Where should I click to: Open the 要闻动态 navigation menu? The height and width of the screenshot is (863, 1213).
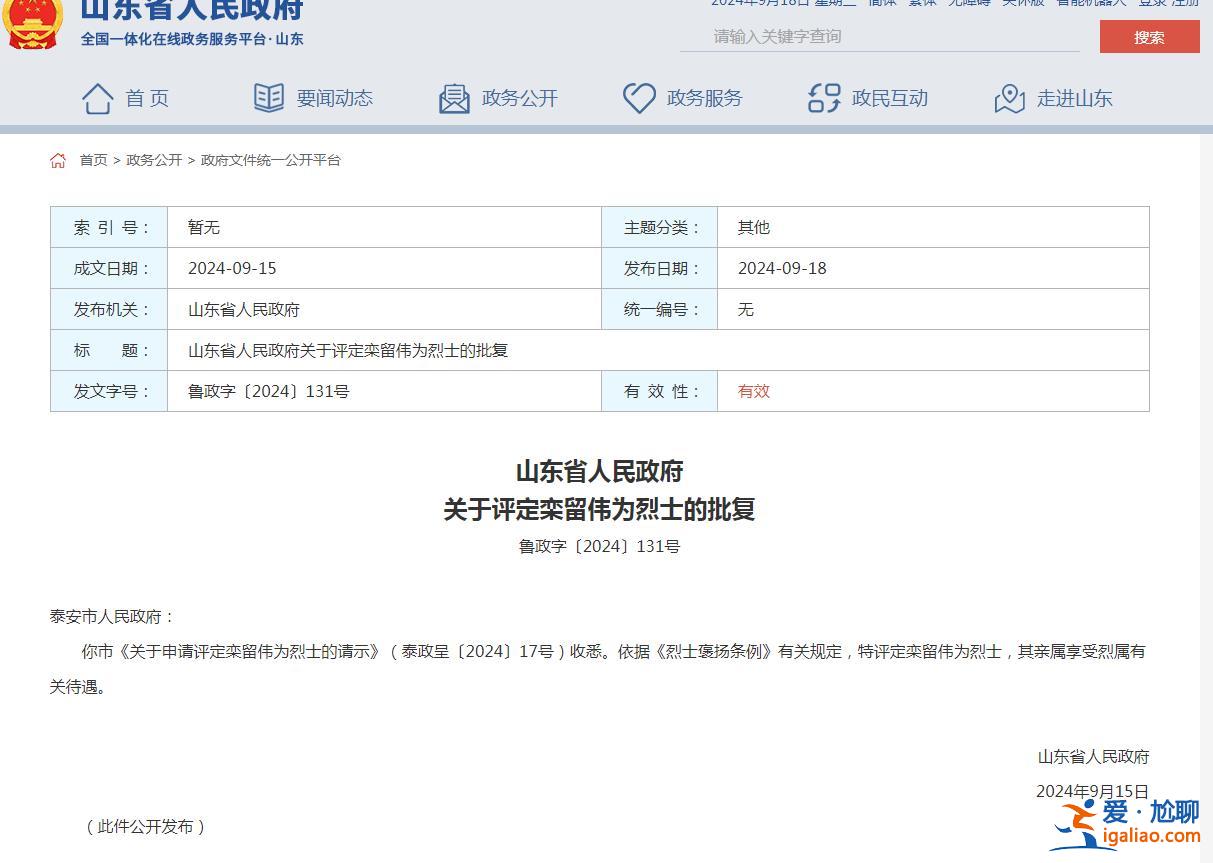point(334,98)
